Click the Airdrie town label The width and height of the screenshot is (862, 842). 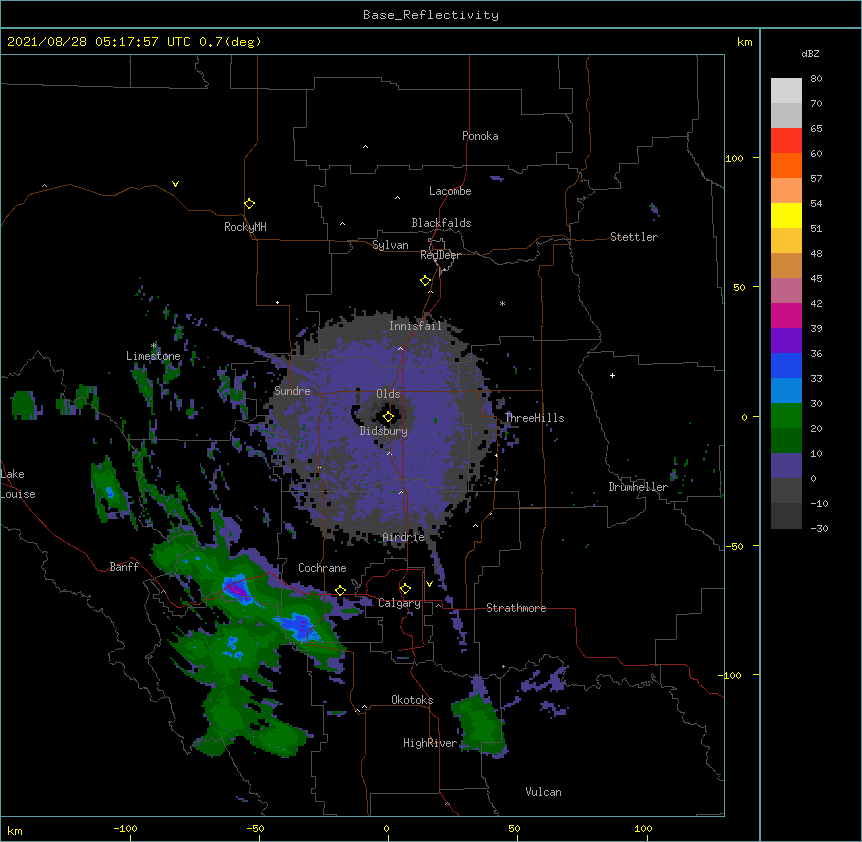(404, 537)
